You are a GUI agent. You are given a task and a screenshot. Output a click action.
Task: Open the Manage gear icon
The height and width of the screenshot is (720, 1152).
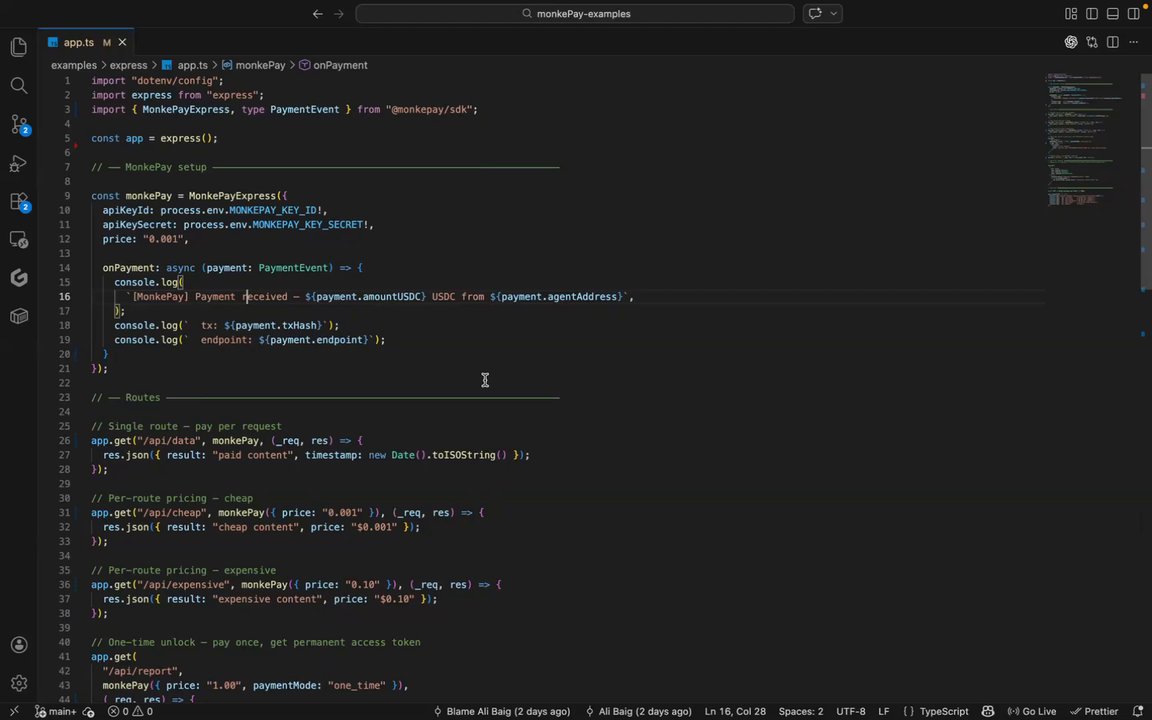click(19, 683)
